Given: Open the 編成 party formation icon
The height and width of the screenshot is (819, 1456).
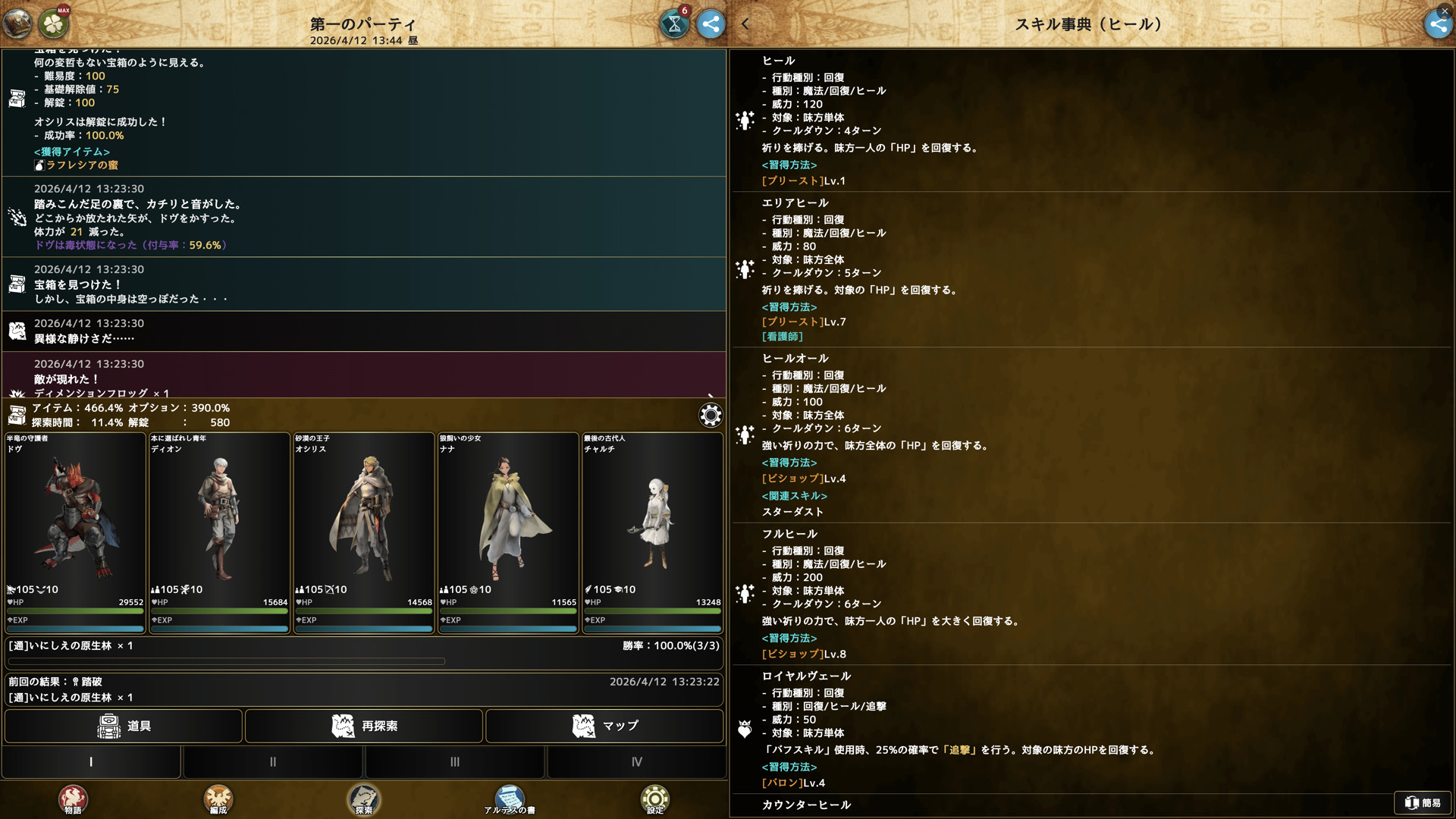Looking at the screenshot, I should (218, 799).
